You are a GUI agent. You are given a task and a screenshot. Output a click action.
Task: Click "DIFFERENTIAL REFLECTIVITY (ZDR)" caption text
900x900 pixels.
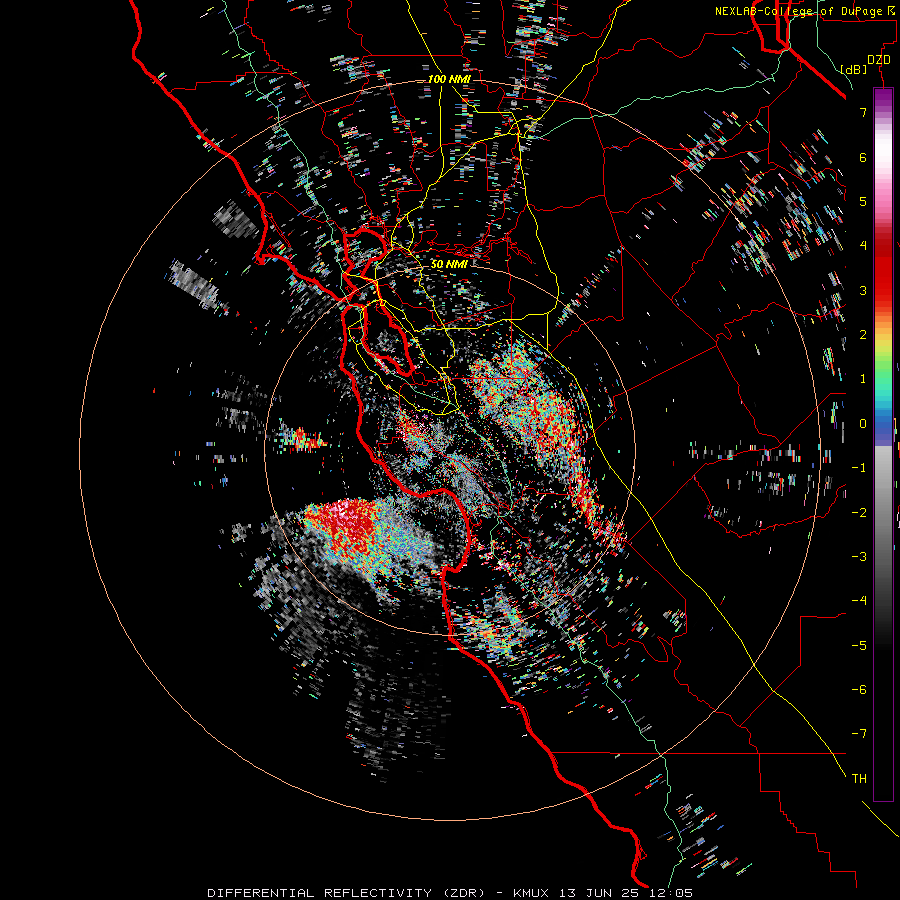[x=346, y=893]
